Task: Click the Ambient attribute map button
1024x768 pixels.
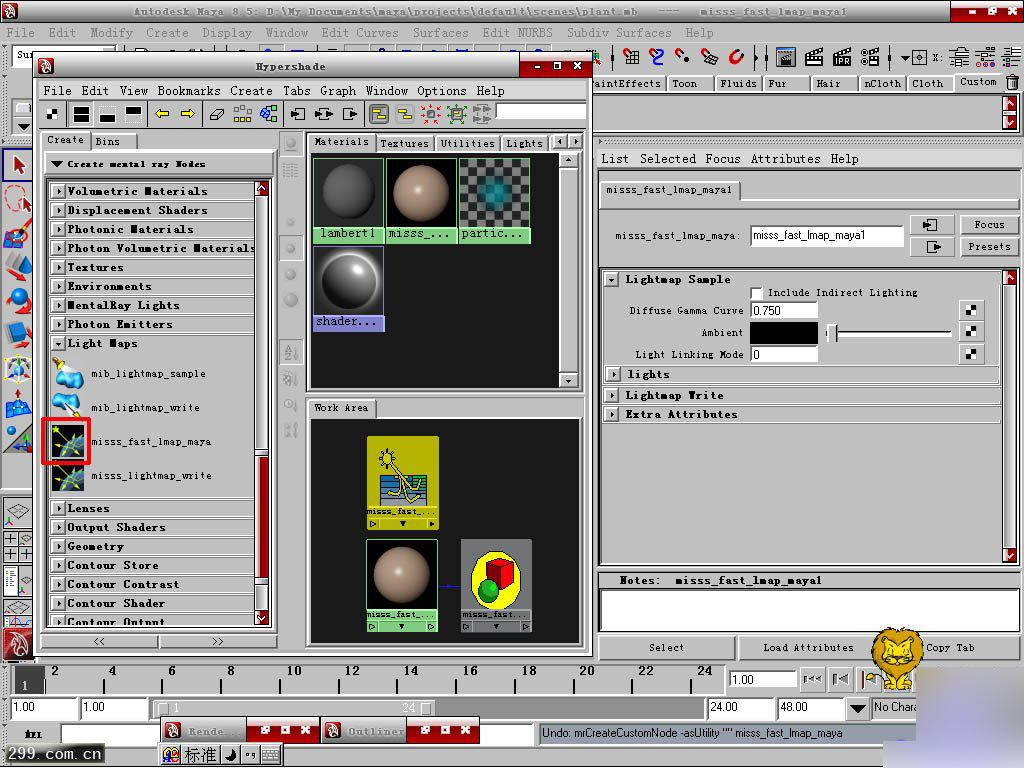Action: point(970,332)
